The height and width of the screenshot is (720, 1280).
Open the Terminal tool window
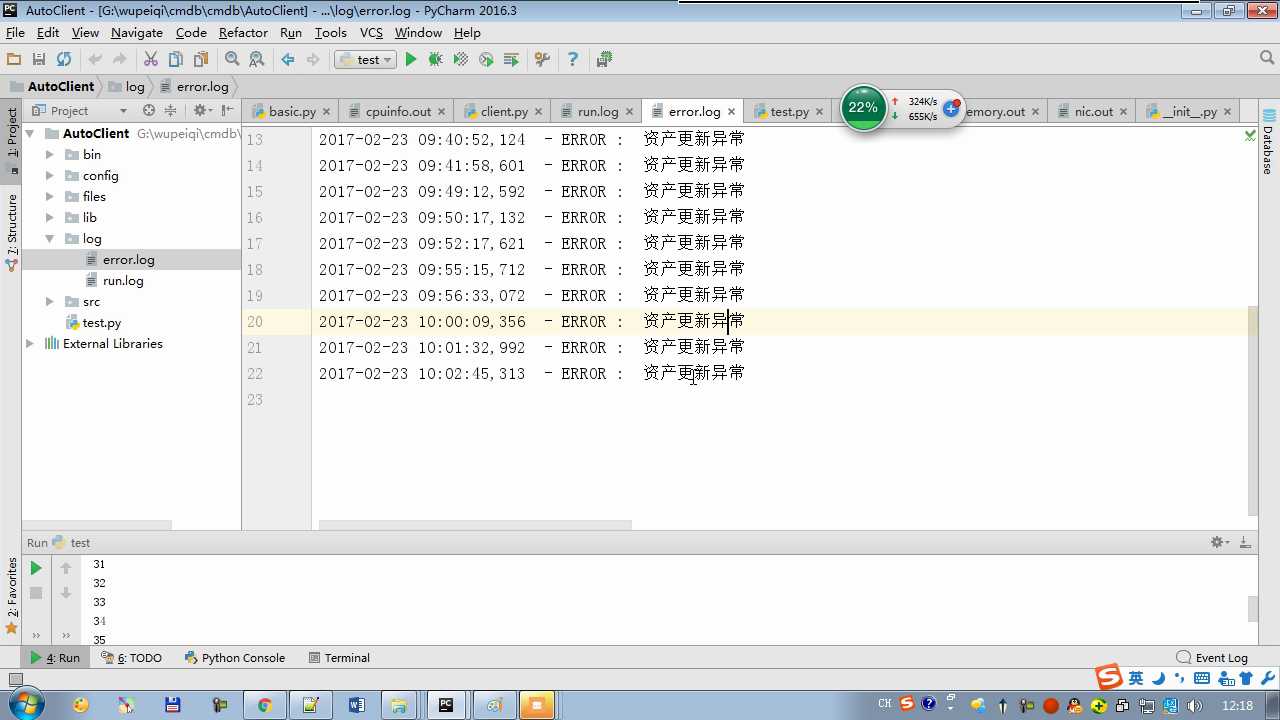click(x=339, y=658)
